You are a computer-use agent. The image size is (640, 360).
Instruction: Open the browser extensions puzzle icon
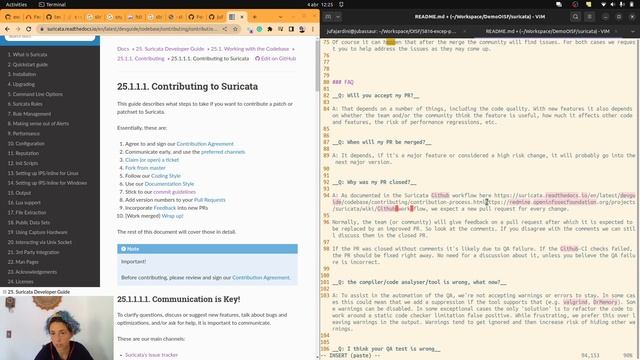click(x=270, y=29)
